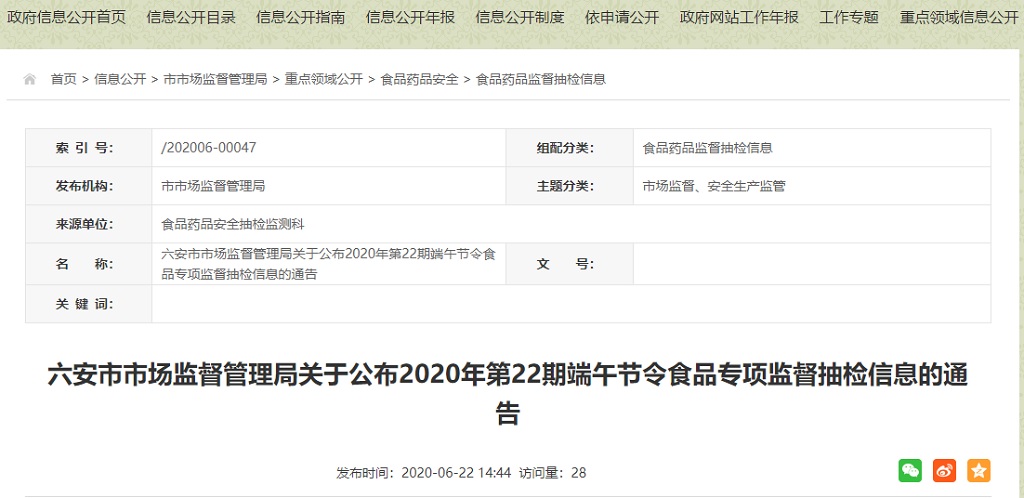Viewport: 1024px width, 498px height.
Task: Select index number /202006-00047
Action: 209,148
